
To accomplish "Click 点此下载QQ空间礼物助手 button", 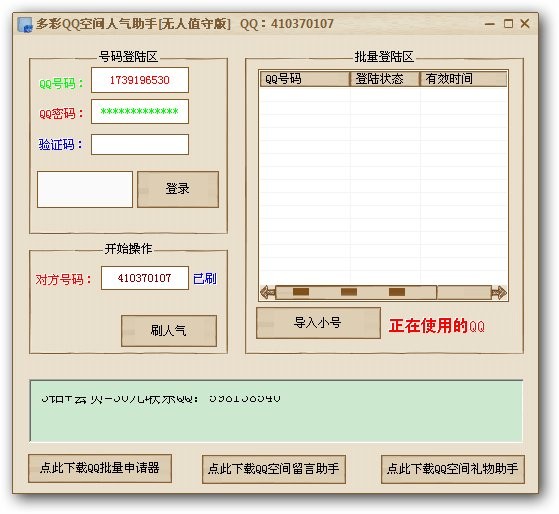I will [x=453, y=469].
